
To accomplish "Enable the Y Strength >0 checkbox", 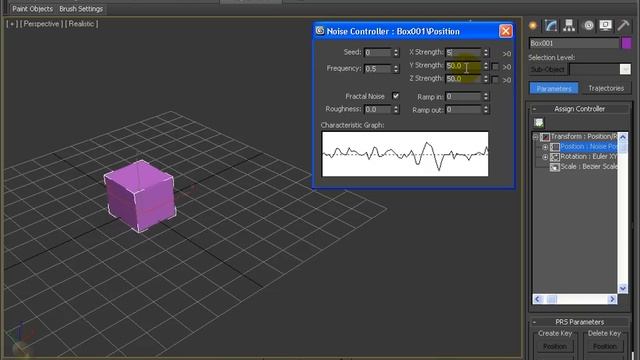I will pyautogui.click(x=495, y=66).
